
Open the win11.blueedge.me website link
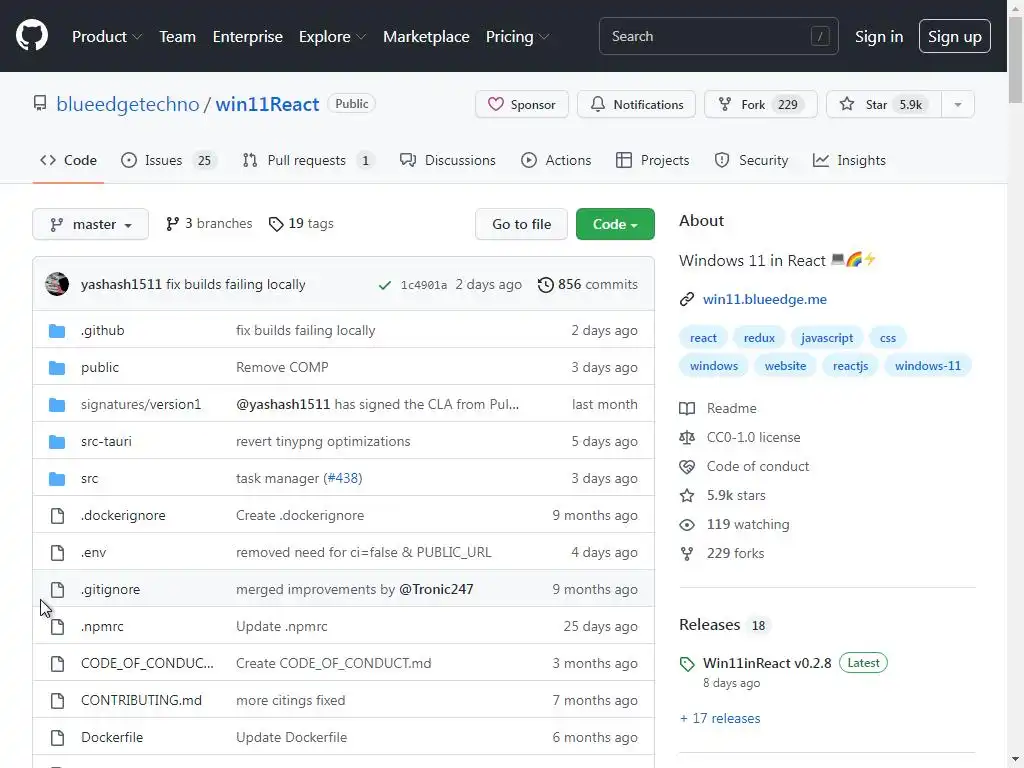[x=765, y=299]
